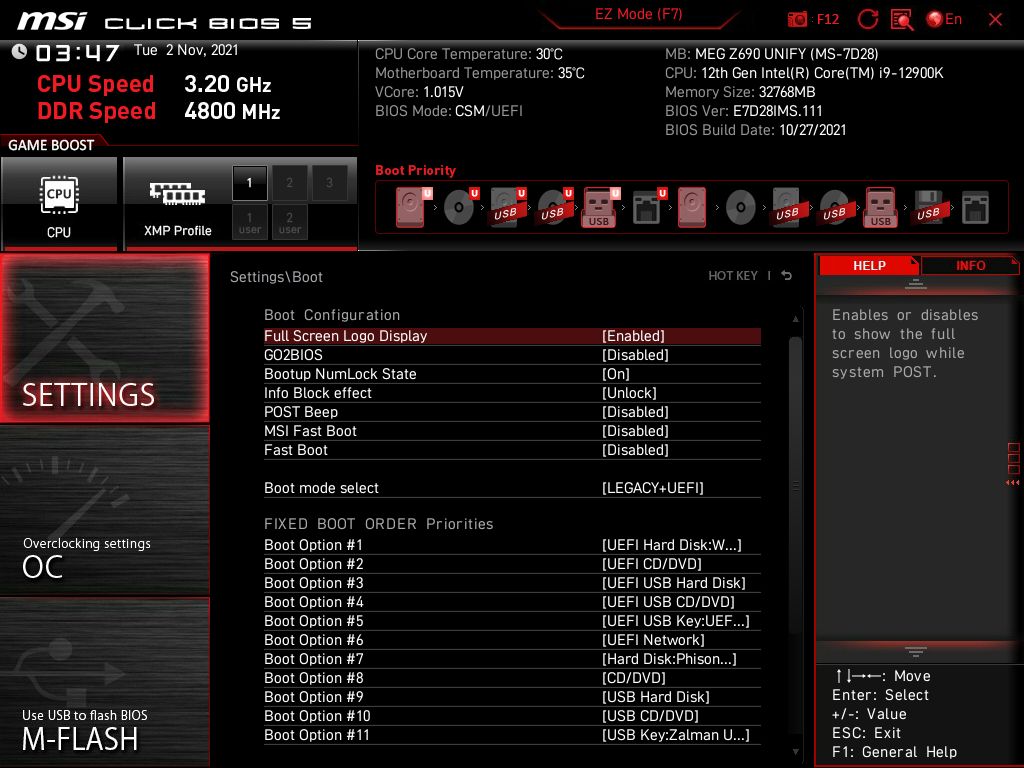Click the top grip handle of help panel
1024x768 pixels.
tap(915, 284)
